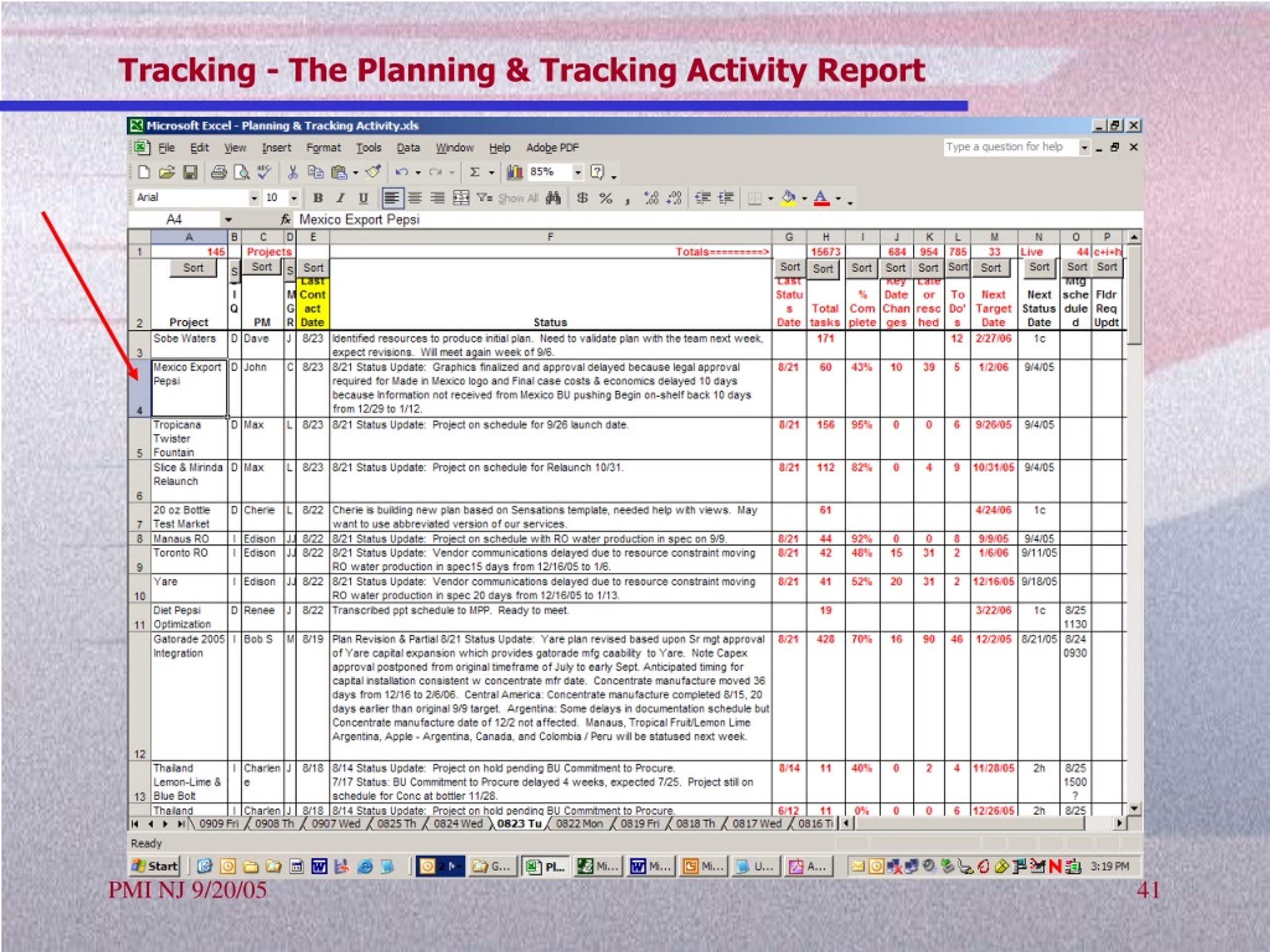
Task: Click Merge and Center icon
Action: click(461, 198)
